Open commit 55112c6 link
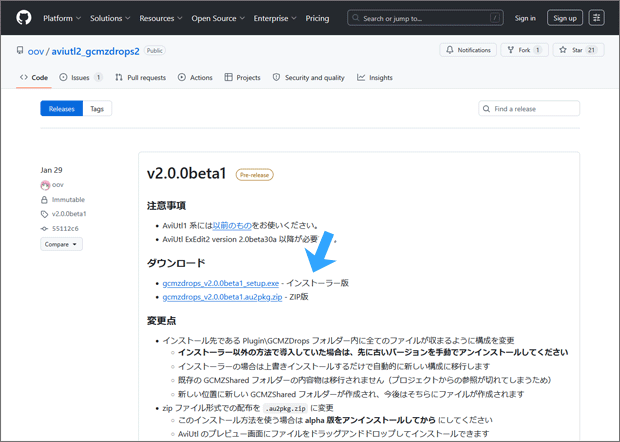Image resolution: width=620 pixels, height=442 pixels. [x=64, y=229]
